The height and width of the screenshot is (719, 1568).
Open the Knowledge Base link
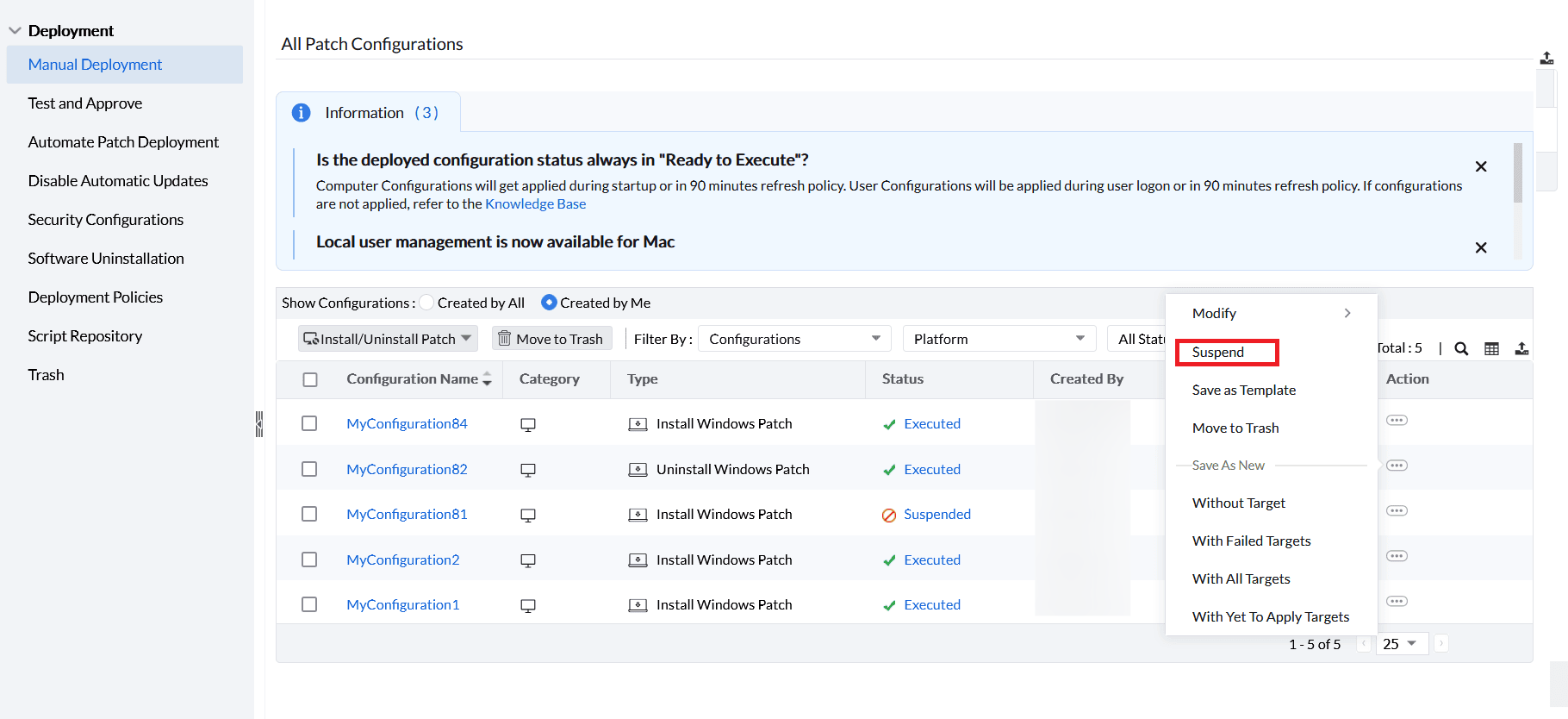(x=535, y=204)
